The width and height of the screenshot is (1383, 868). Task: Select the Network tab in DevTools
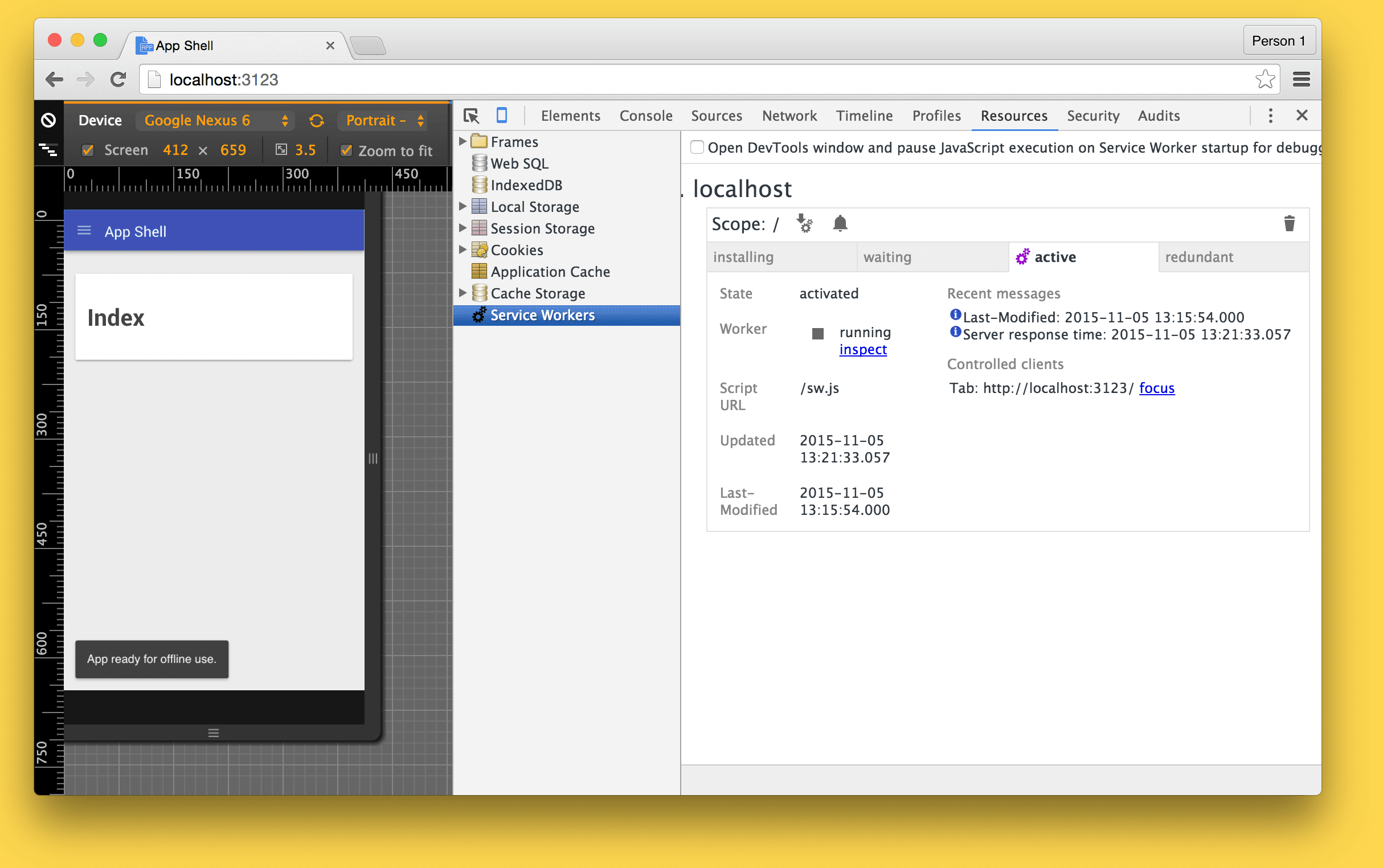point(789,116)
